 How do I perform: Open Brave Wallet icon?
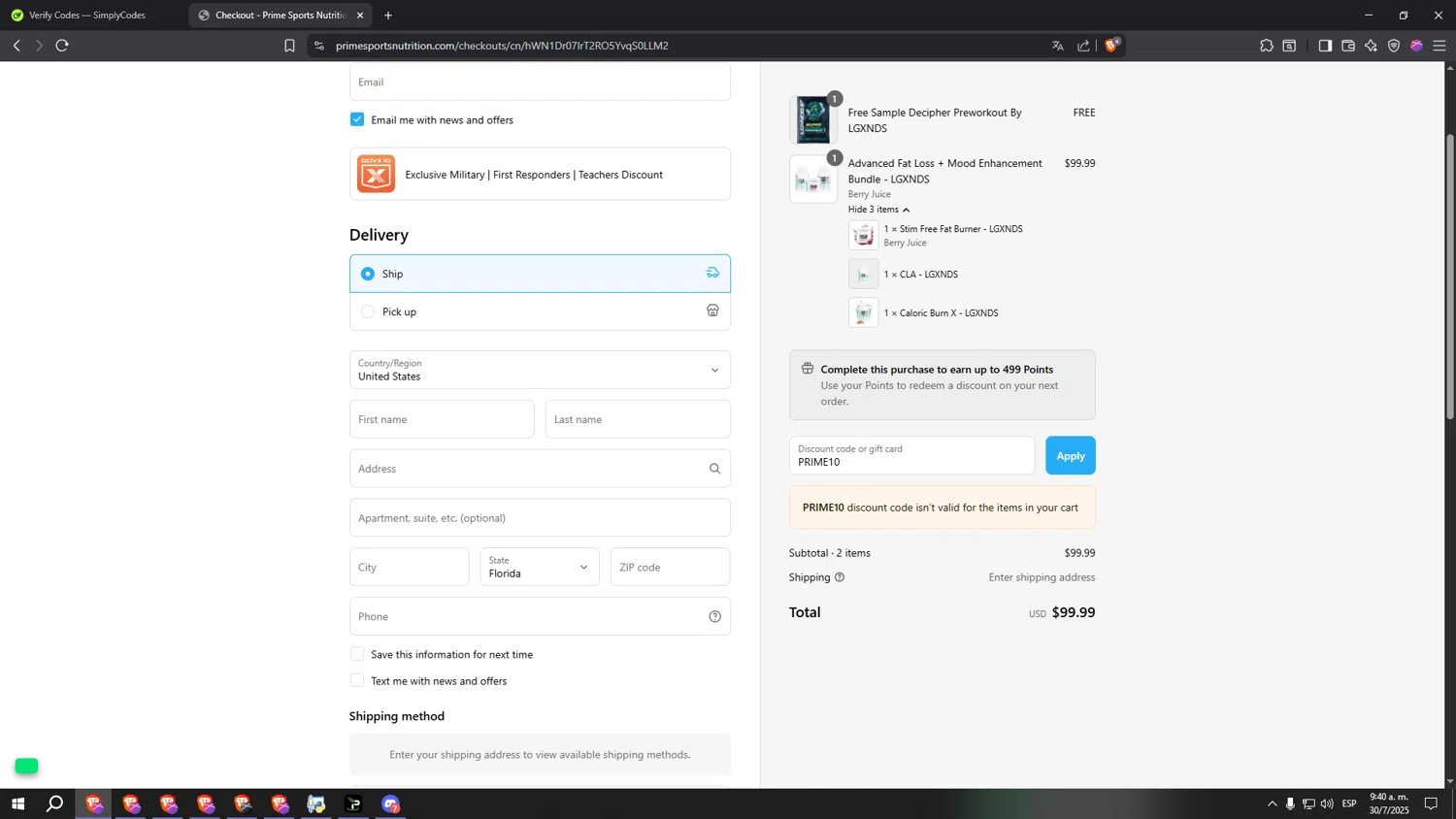pos(1348,46)
